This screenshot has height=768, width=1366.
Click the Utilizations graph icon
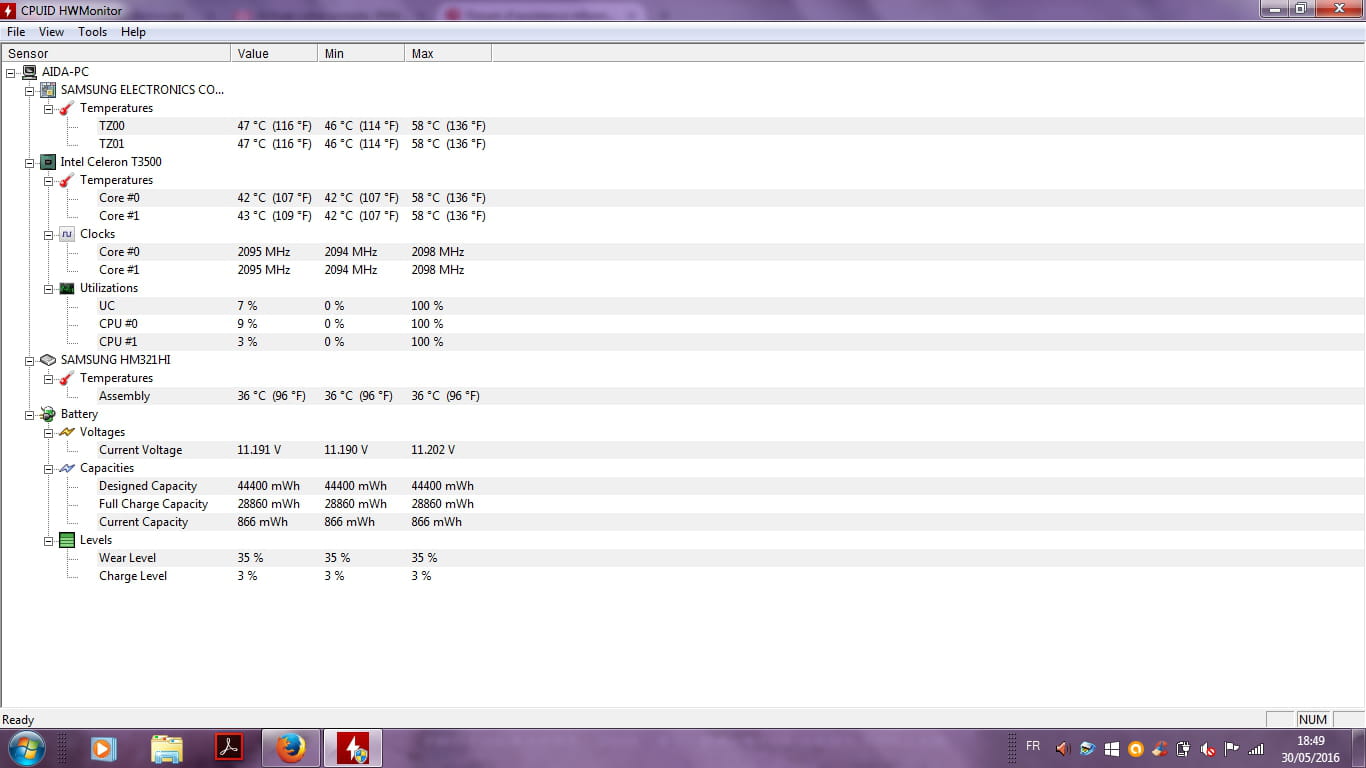point(67,288)
